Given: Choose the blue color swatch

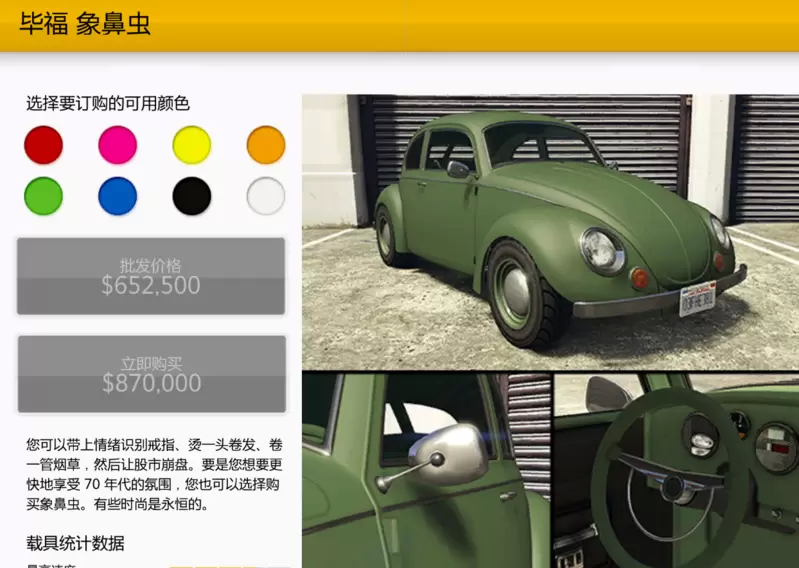Looking at the screenshot, I should [118, 196].
